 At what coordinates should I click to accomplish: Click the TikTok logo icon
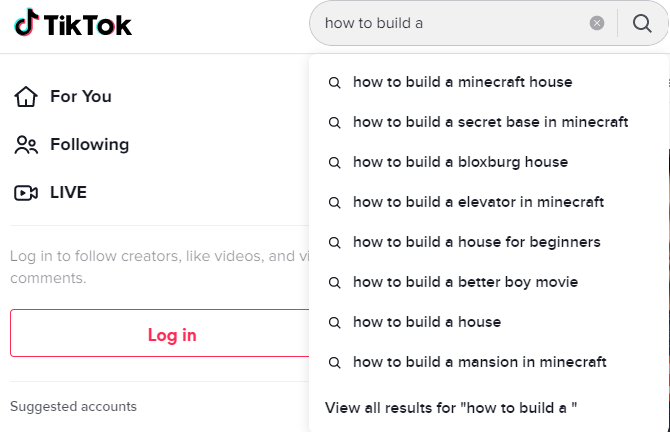(26, 23)
